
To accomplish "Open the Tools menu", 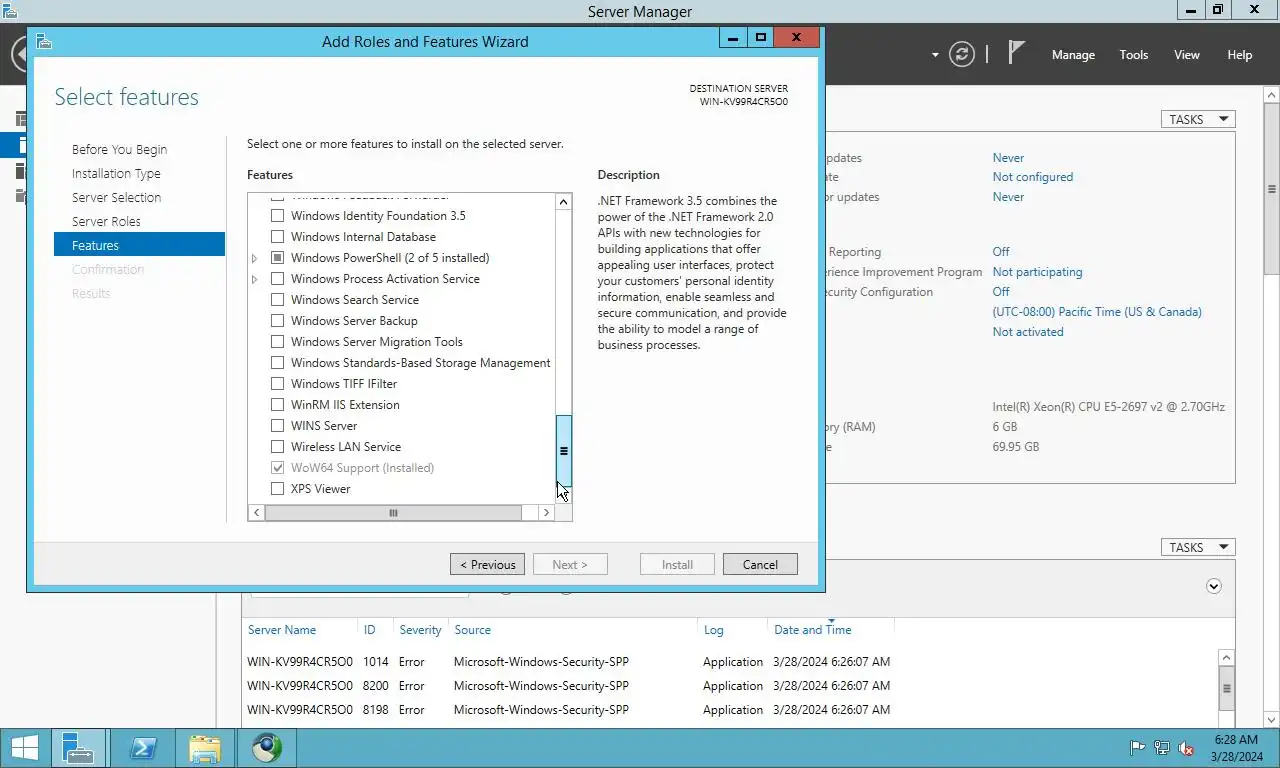I will (1134, 55).
